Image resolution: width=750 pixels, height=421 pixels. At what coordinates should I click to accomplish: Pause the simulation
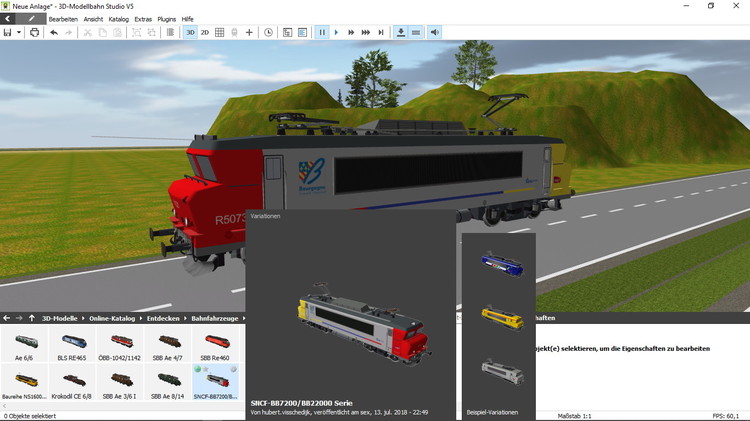pos(322,33)
